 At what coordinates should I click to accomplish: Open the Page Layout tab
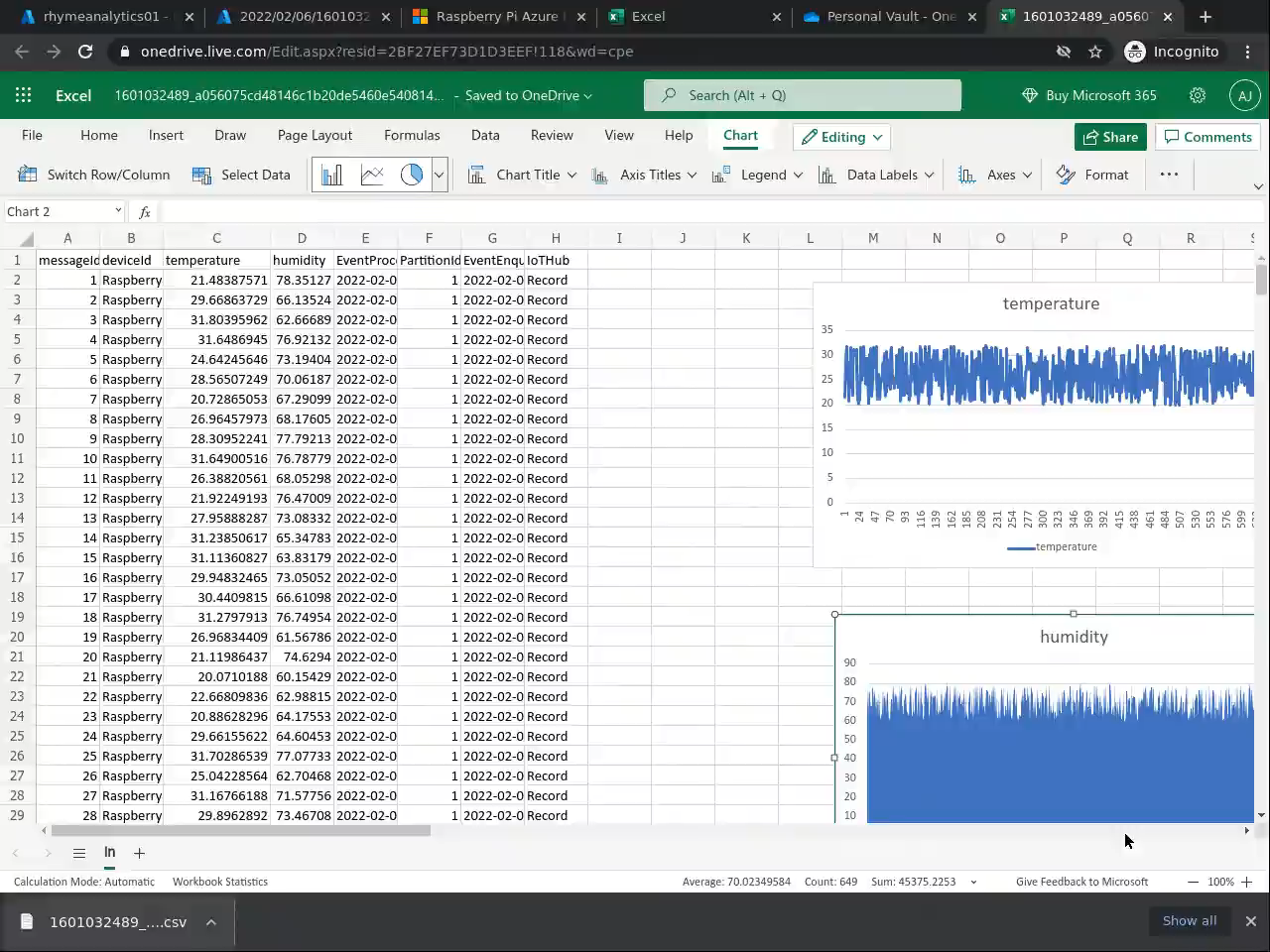point(315,136)
